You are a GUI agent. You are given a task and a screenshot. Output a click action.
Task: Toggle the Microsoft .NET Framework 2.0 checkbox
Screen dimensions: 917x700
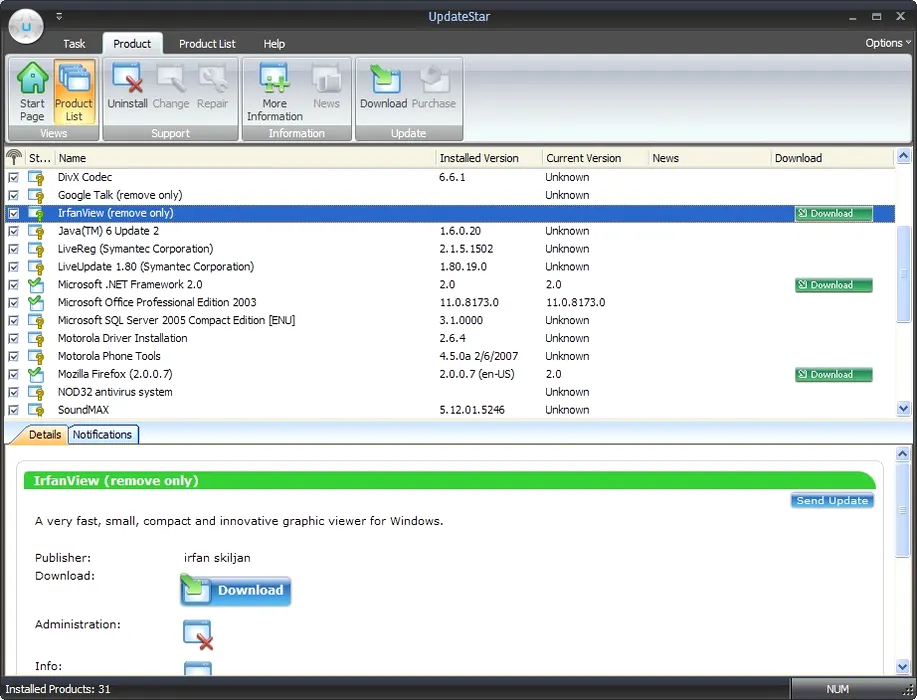[x=13, y=285]
